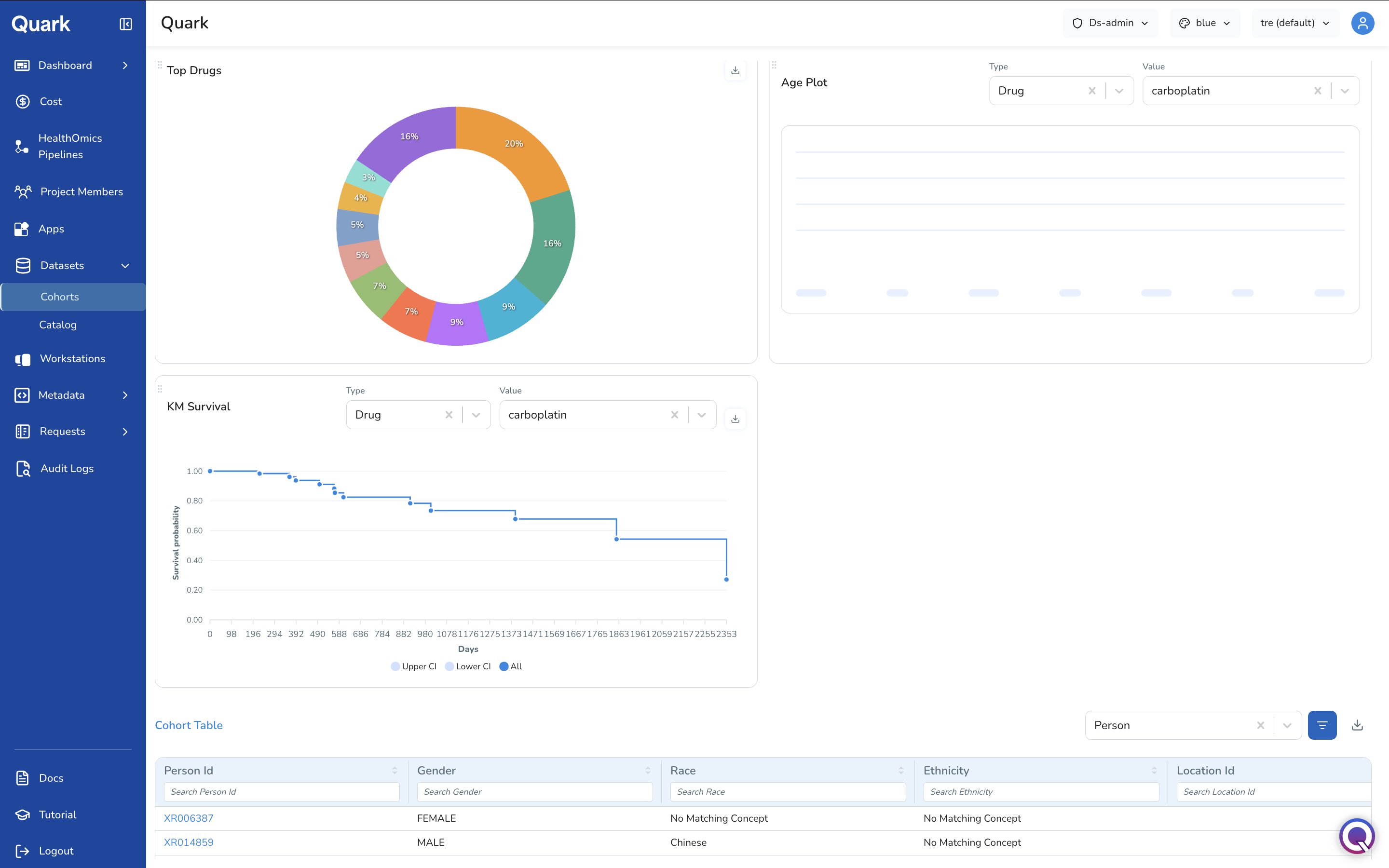Download the KM Survival chart
The width and height of the screenshot is (1389, 868).
coord(735,419)
